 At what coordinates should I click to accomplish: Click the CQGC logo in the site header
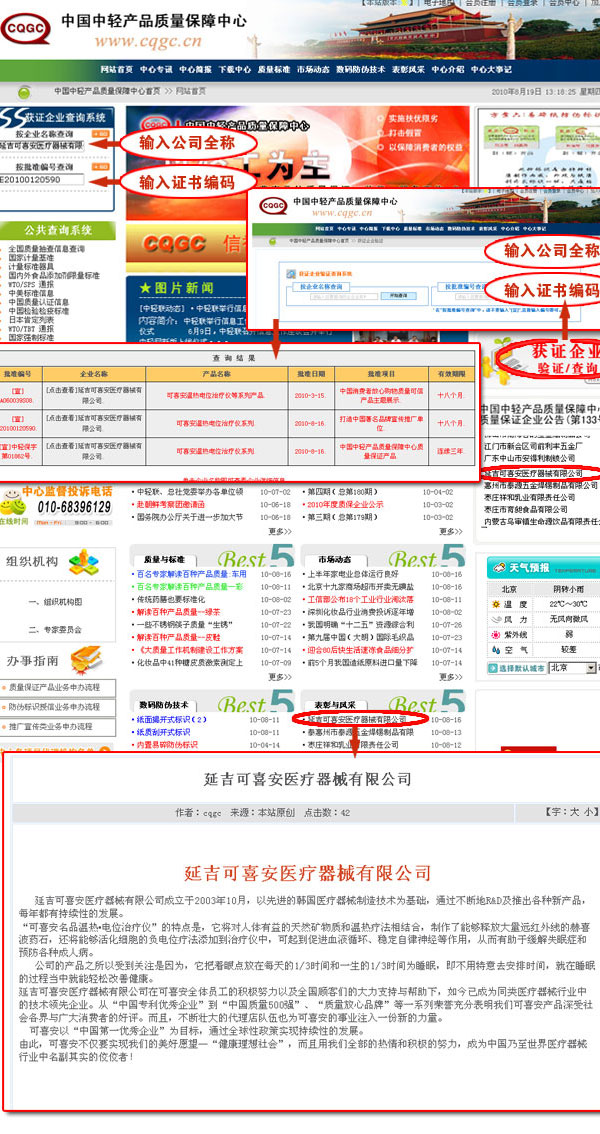(x=25, y=28)
